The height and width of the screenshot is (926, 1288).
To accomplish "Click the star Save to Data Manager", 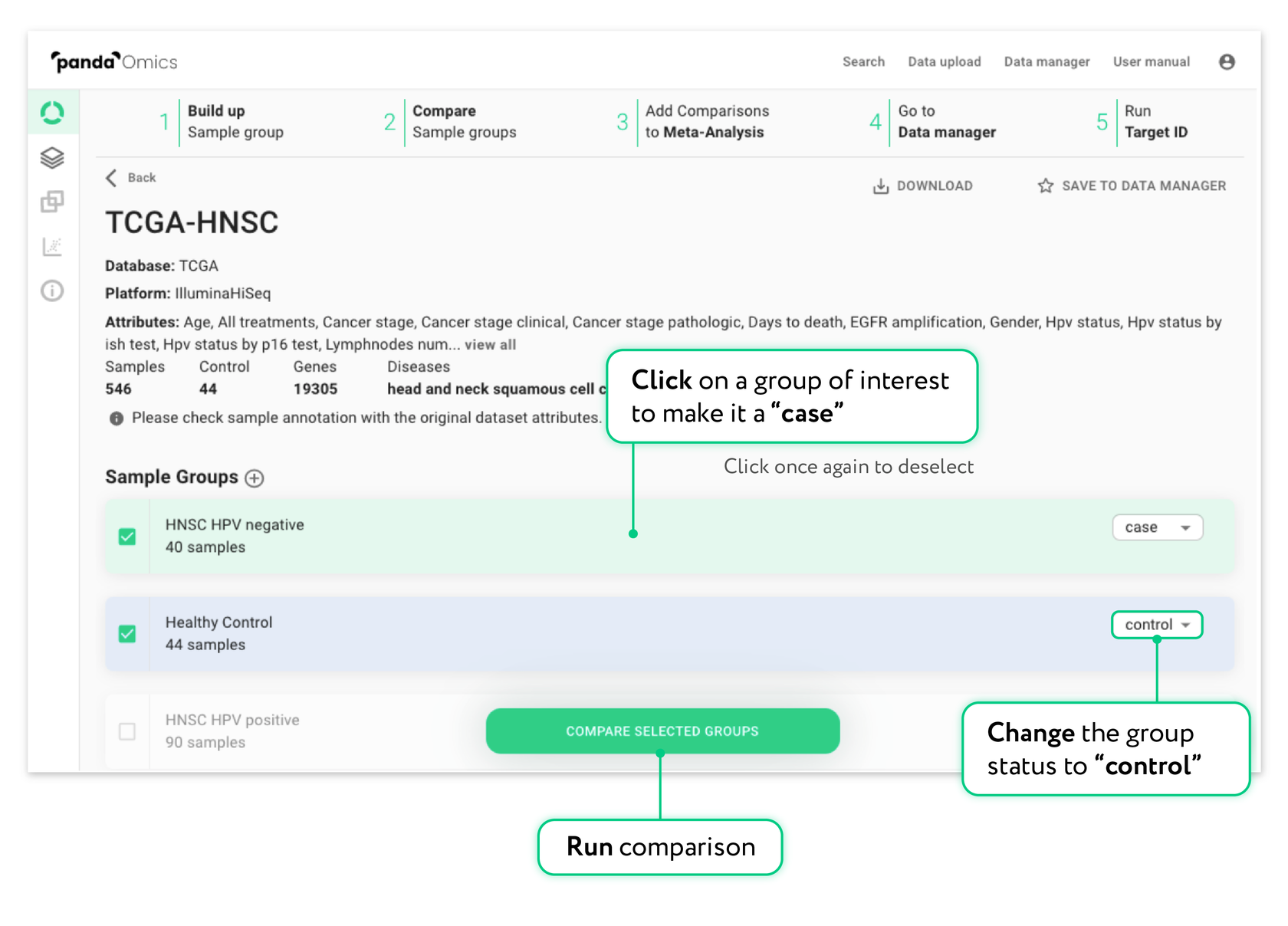I will point(1132,186).
